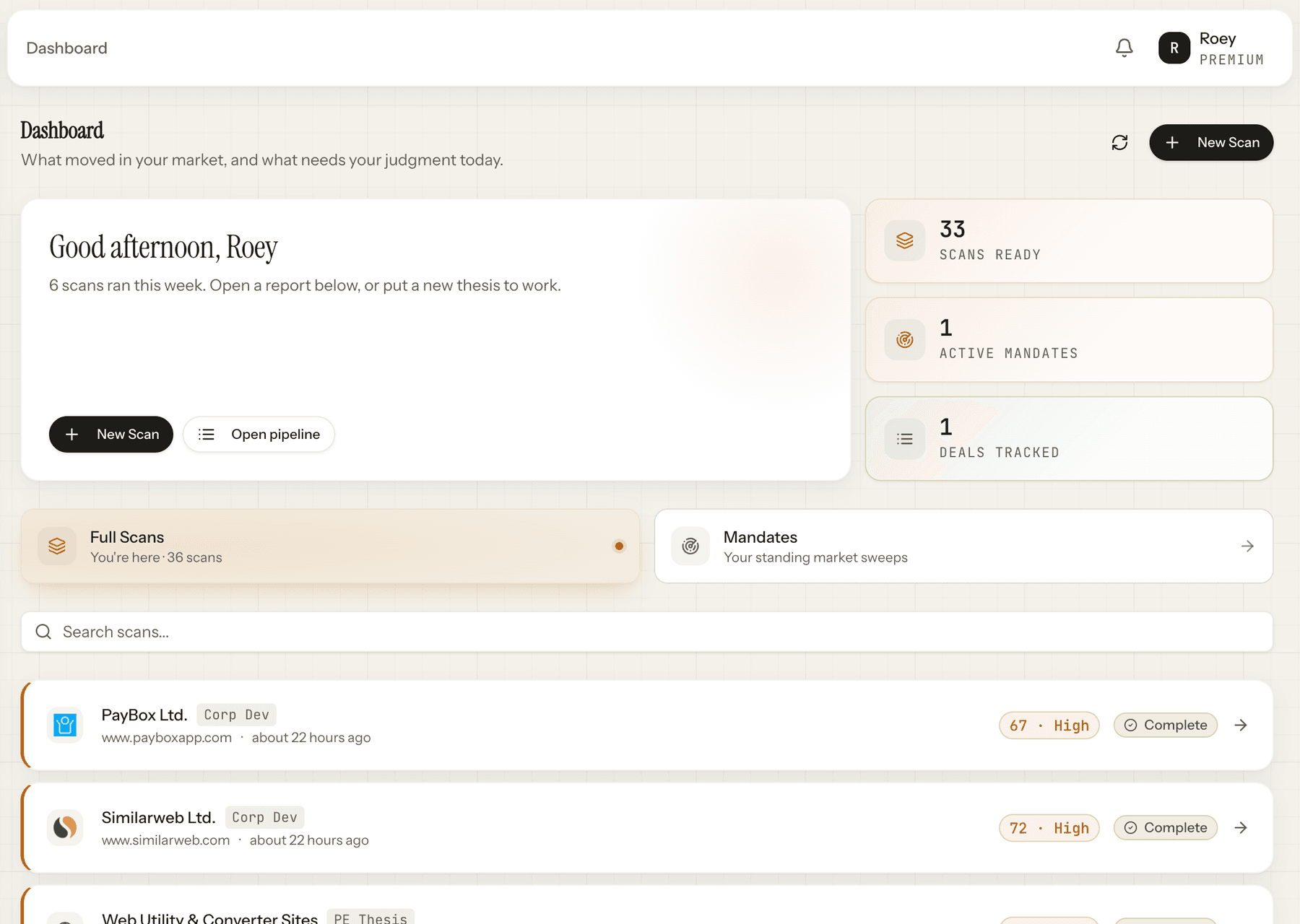Click the Roey profile avatar
Viewport: 1300px width, 924px height.
1174,48
